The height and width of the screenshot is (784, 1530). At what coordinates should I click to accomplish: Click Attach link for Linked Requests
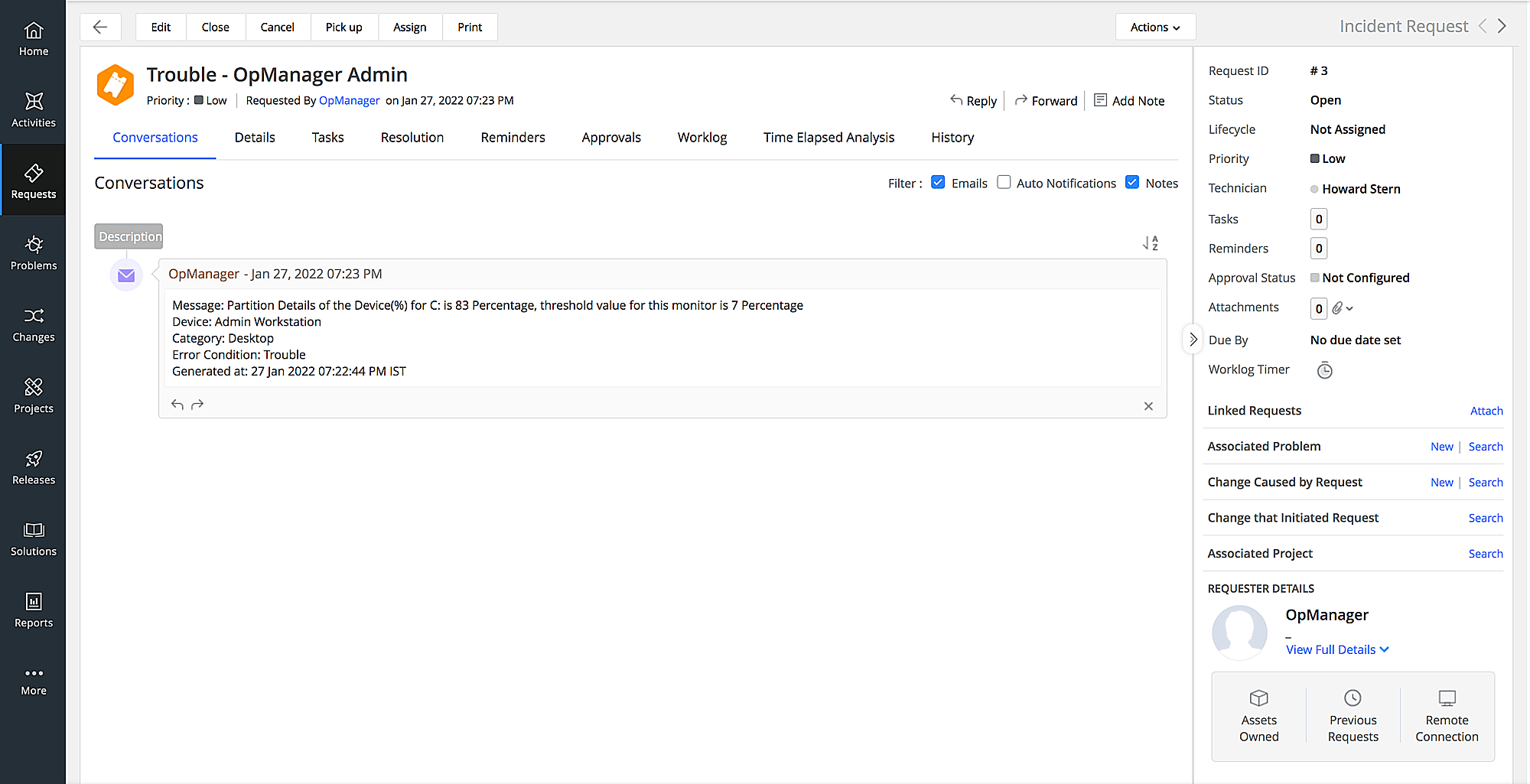(1486, 411)
